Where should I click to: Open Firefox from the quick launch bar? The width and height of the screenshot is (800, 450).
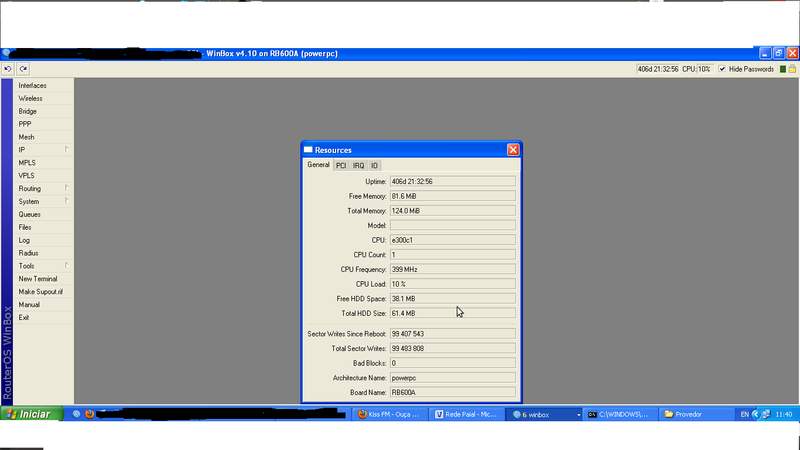point(90,414)
